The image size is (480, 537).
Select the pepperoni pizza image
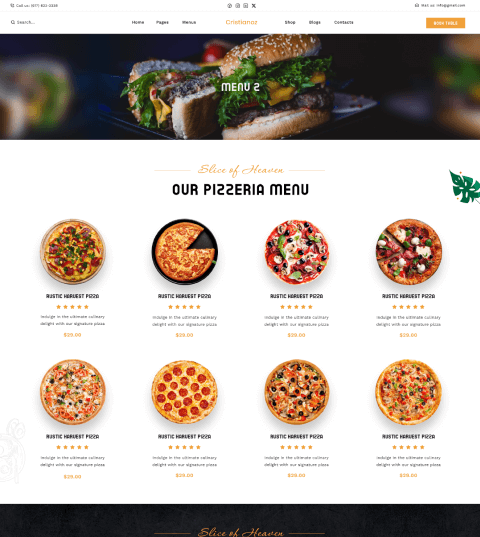[185, 392]
